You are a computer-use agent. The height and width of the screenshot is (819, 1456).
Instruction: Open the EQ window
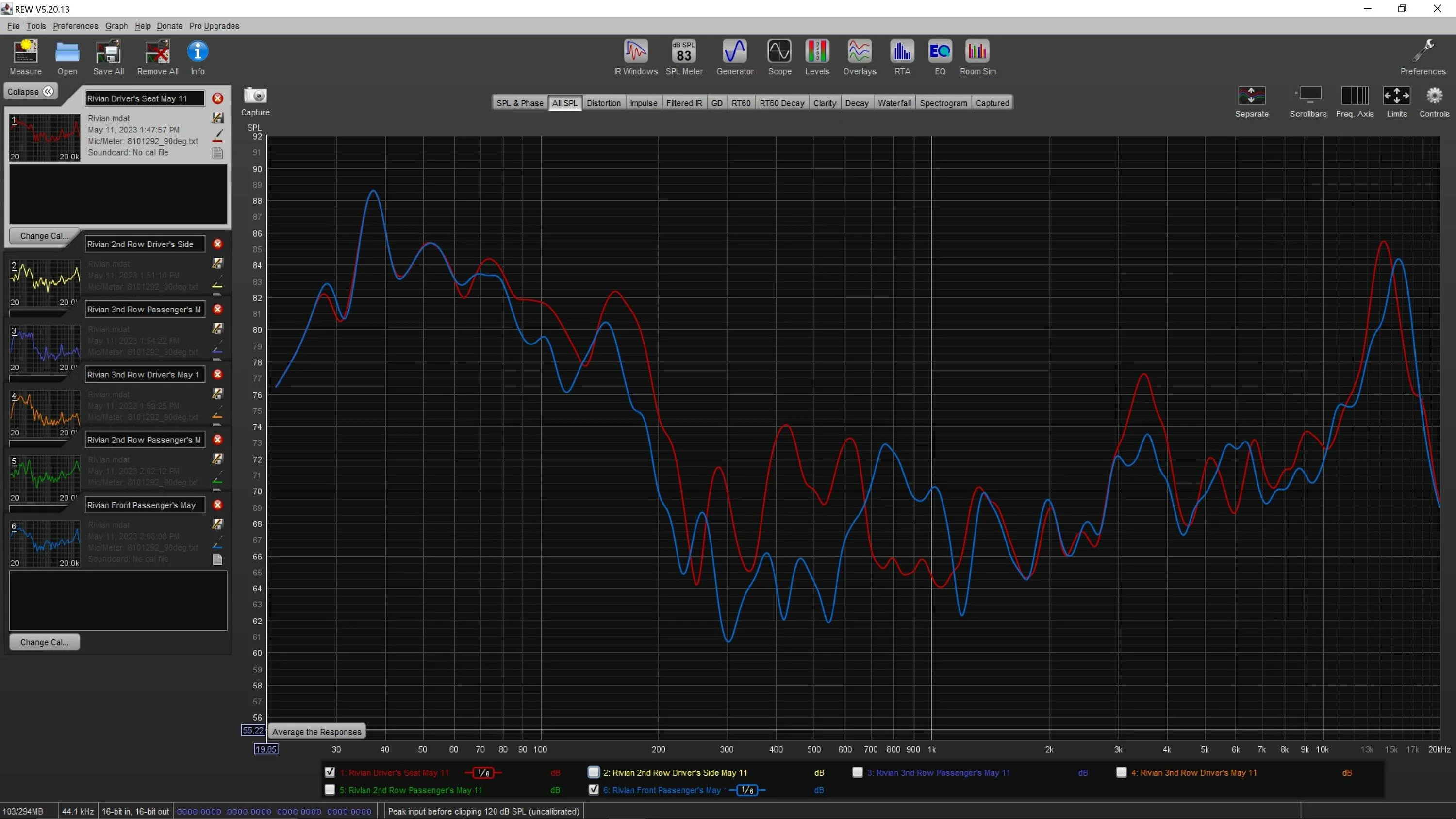click(940, 57)
